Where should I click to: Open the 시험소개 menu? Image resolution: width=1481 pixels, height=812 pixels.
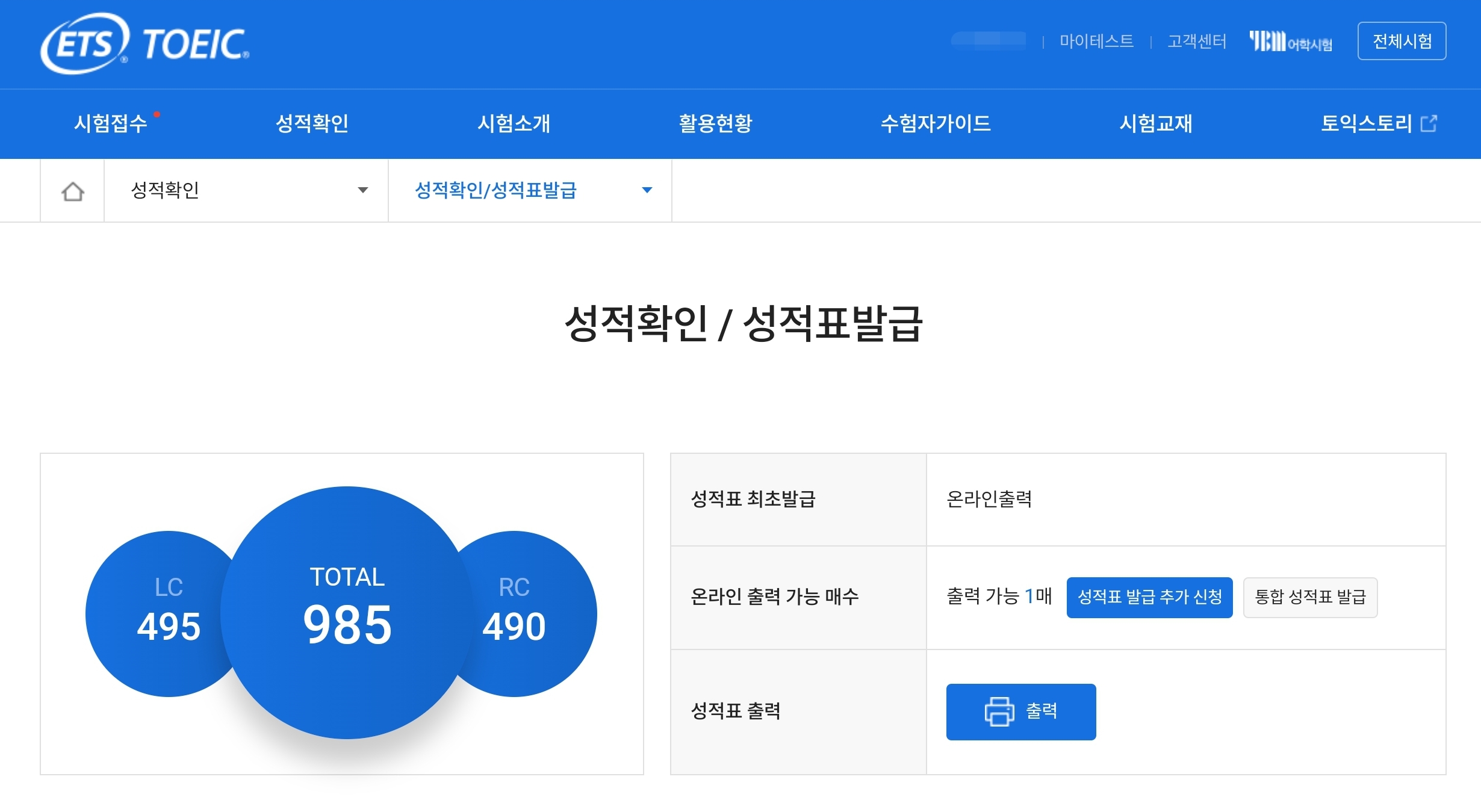point(514,123)
